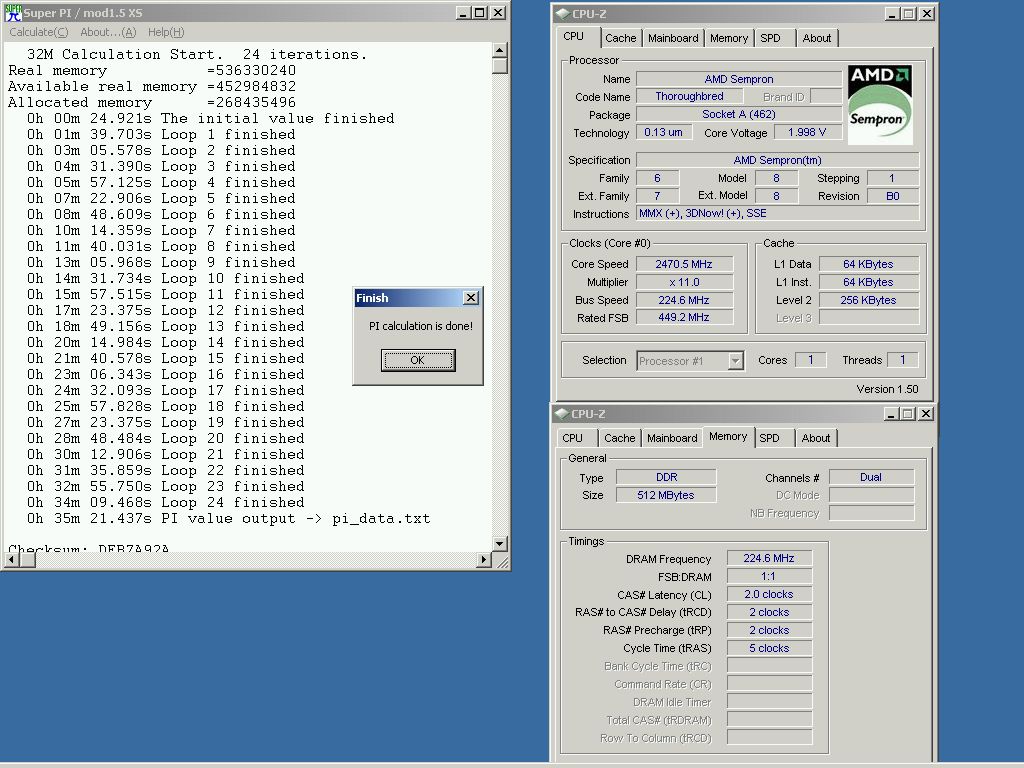Click the Code Name value 'Thoroughbred'

pyautogui.click(x=690, y=97)
